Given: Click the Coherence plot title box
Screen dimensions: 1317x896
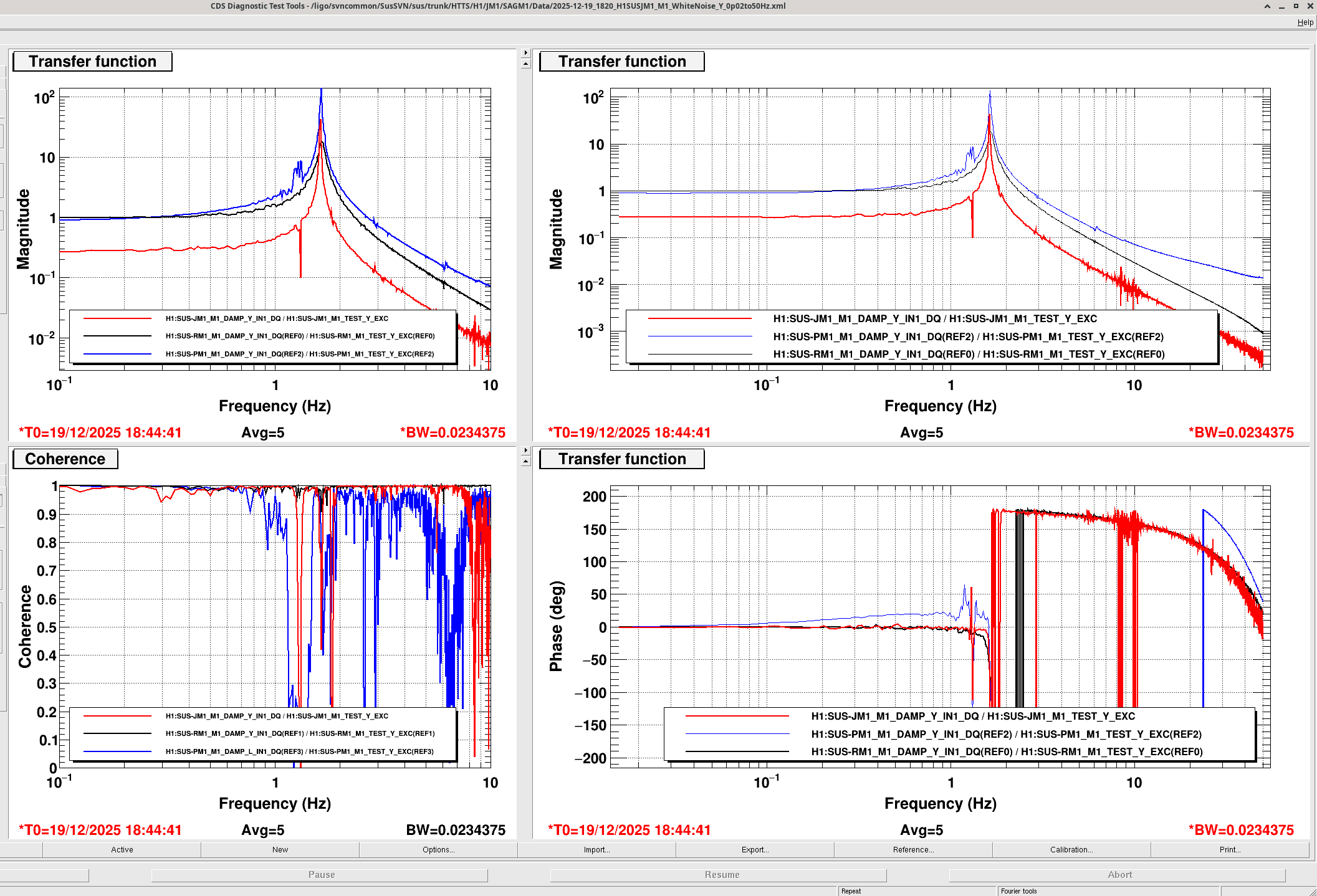Looking at the screenshot, I should point(65,459).
